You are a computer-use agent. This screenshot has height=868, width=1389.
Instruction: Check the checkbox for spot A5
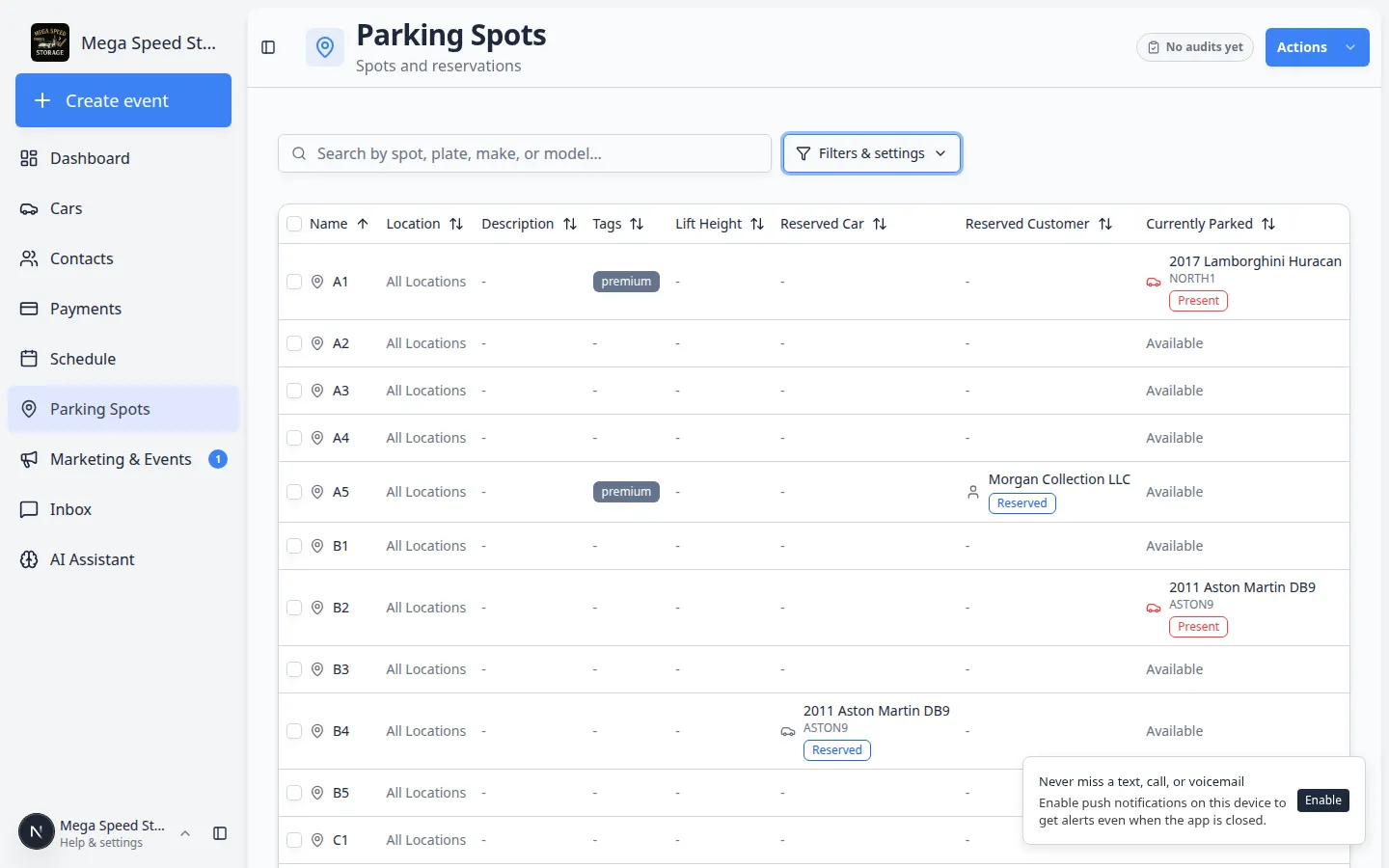pyautogui.click(x=294, y=492)
